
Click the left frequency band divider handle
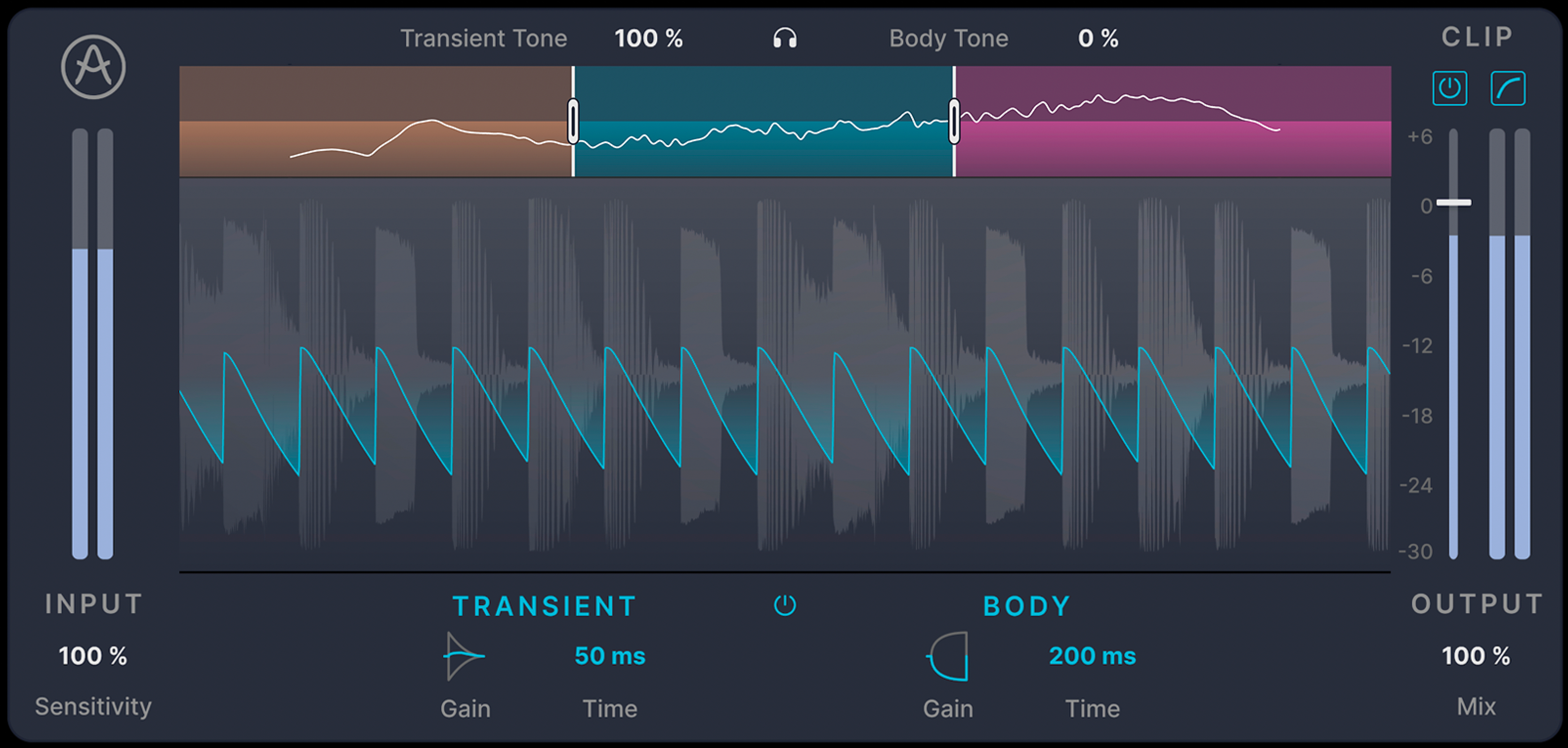(573, 121)
